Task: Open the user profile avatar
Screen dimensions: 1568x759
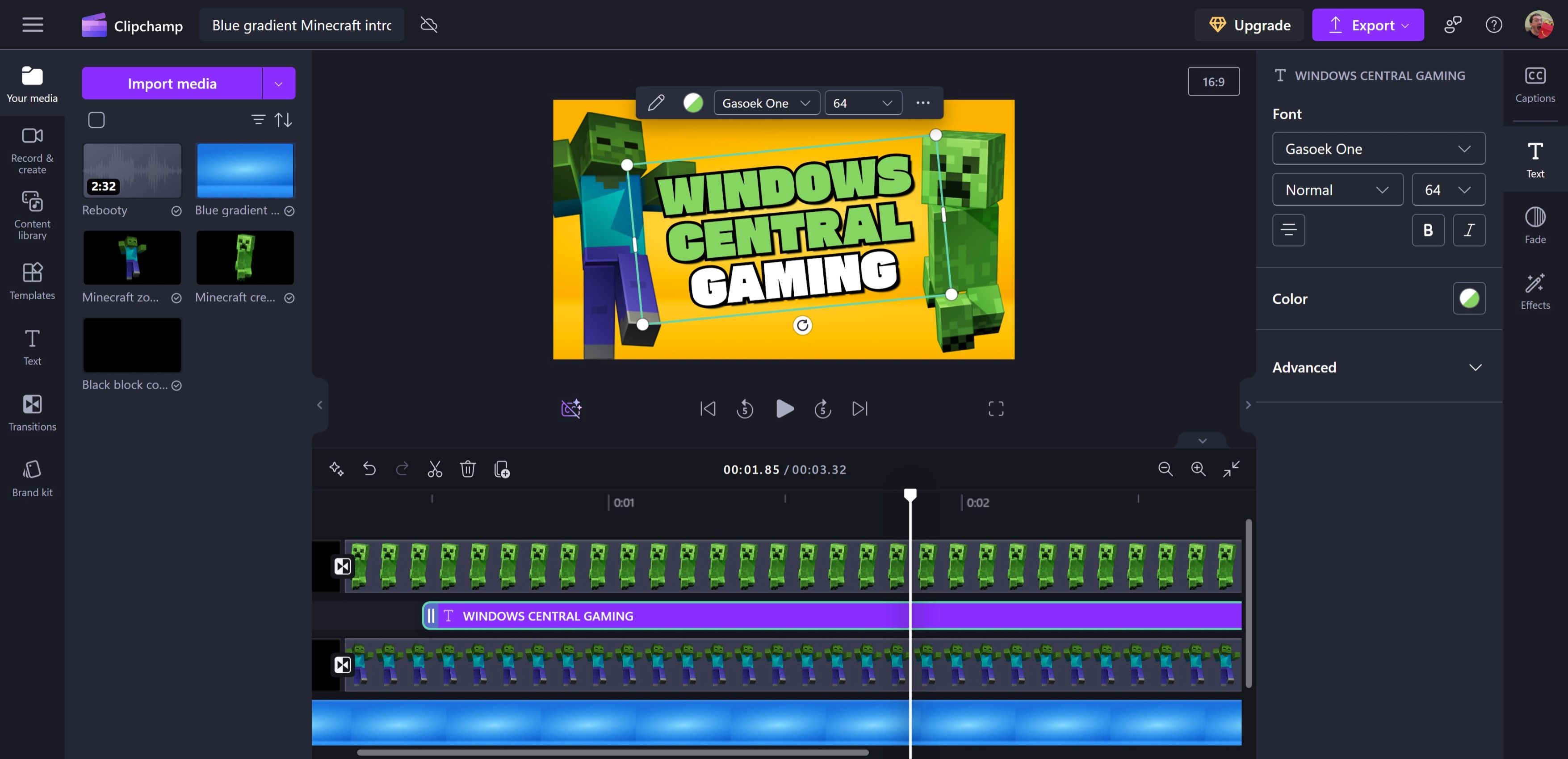Action: 1539,25
